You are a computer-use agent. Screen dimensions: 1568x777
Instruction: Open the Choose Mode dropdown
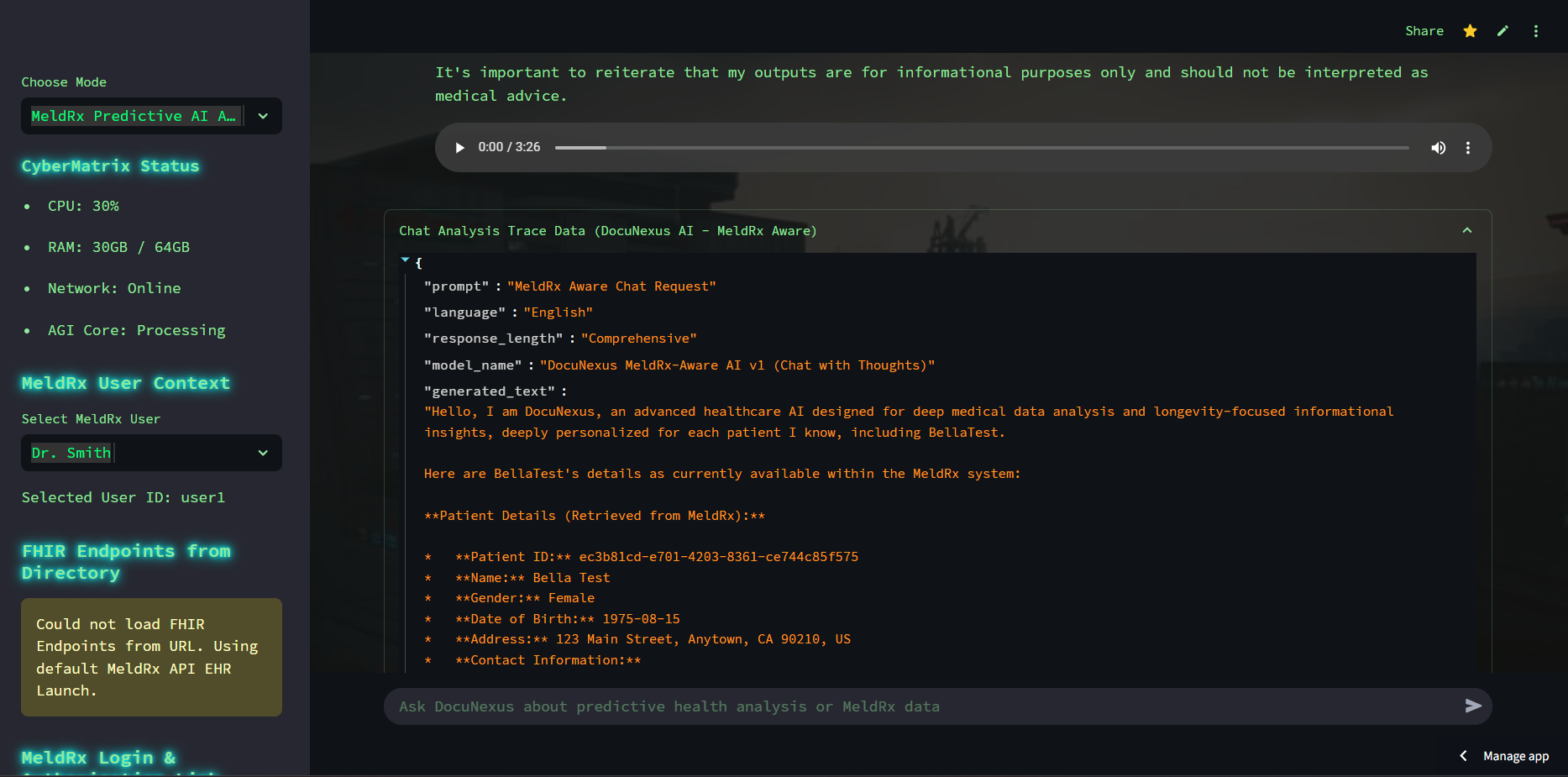[151, 116]
